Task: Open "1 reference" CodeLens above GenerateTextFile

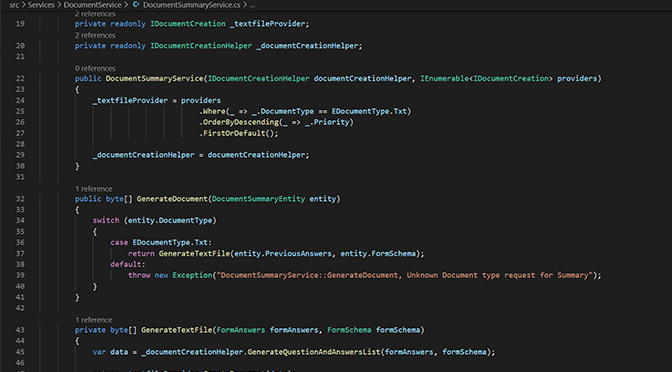Action: (x=93, y=320)
